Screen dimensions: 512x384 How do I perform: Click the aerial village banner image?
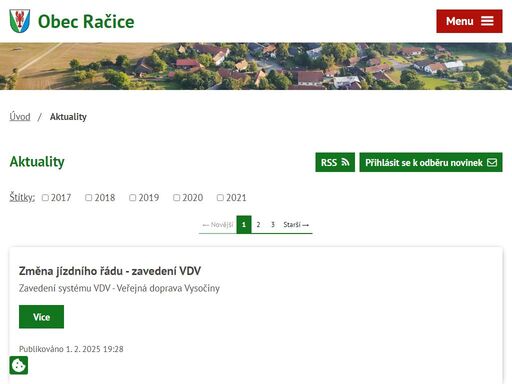(x=256, y=66)
